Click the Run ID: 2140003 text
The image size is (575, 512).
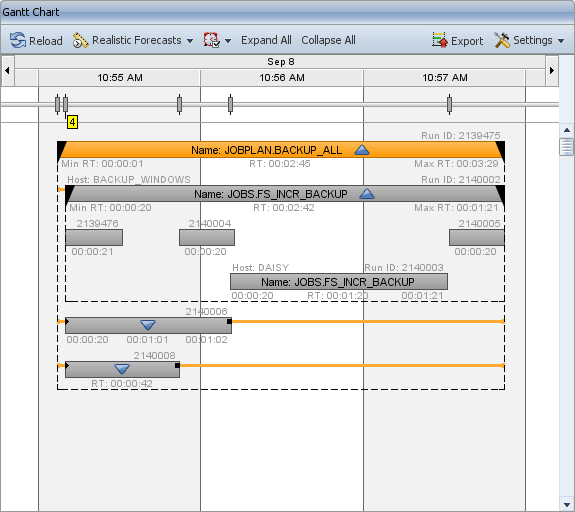click(x=404, y=268)
